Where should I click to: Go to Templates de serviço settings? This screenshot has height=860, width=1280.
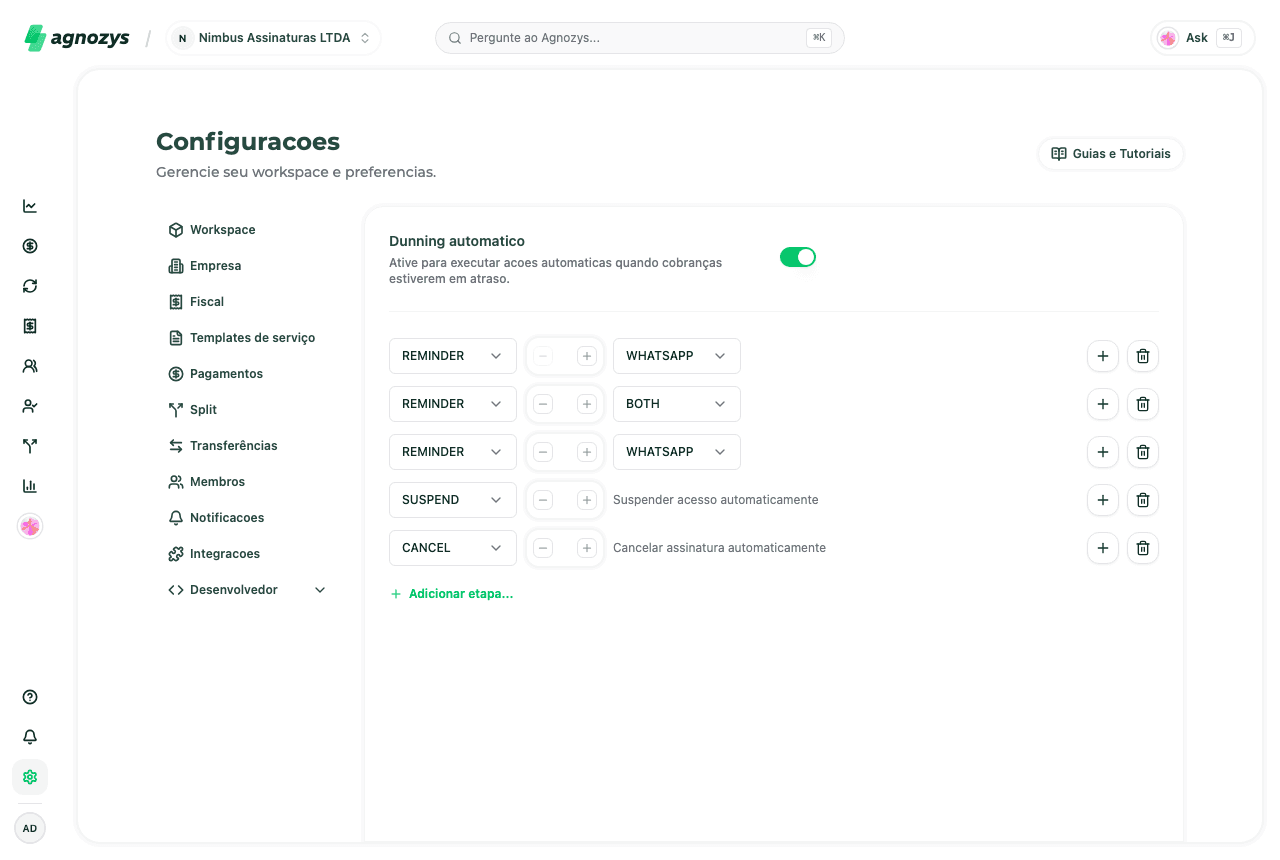(247, 338)
